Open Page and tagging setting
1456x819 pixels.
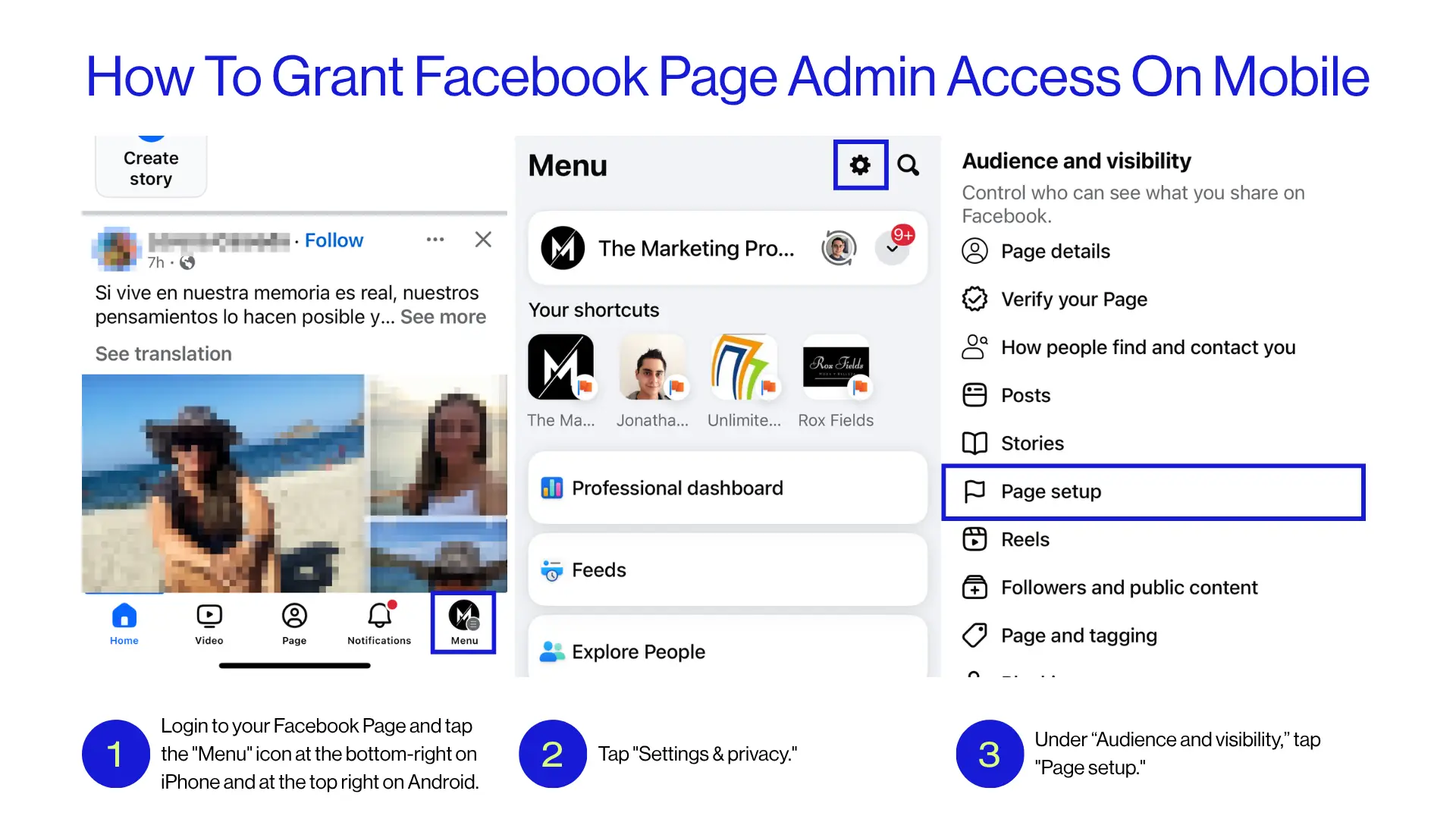(1153, 635)
